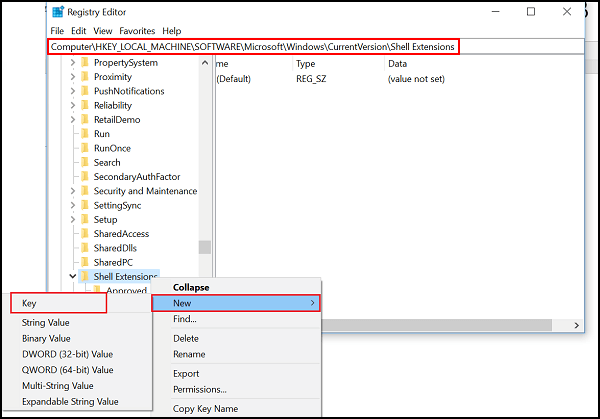Select the SharedDlls folder icon
The image size is (600, 419).
[85, 248]
